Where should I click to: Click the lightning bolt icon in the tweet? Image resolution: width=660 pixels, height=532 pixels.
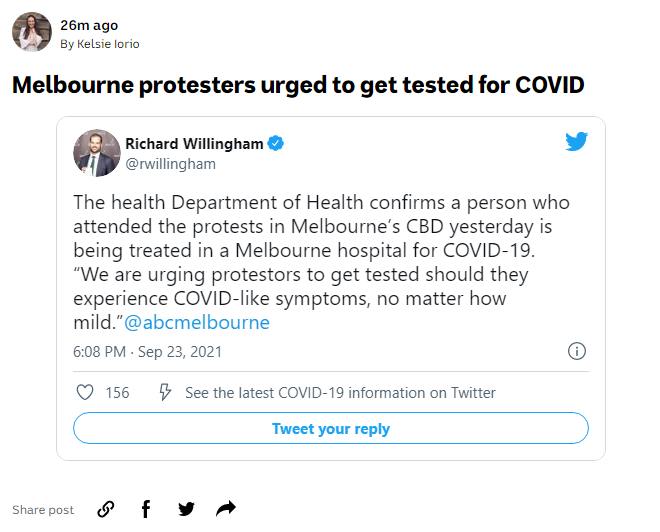pyautogui.click(x=166, y=393)
